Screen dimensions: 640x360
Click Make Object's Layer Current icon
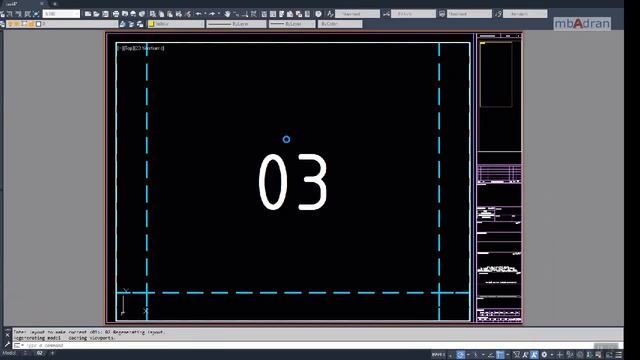pyautogui.click(x=122, y=24)
